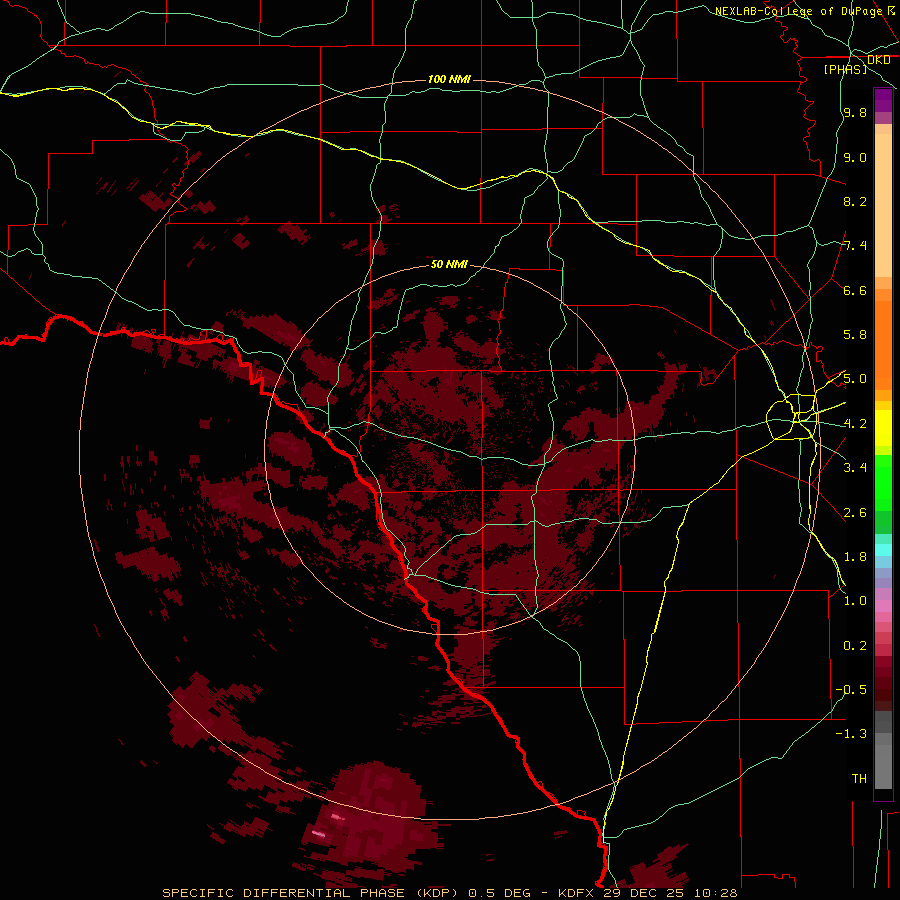
Task: Click the 5.0 scale value
Action: coord(855,379)
